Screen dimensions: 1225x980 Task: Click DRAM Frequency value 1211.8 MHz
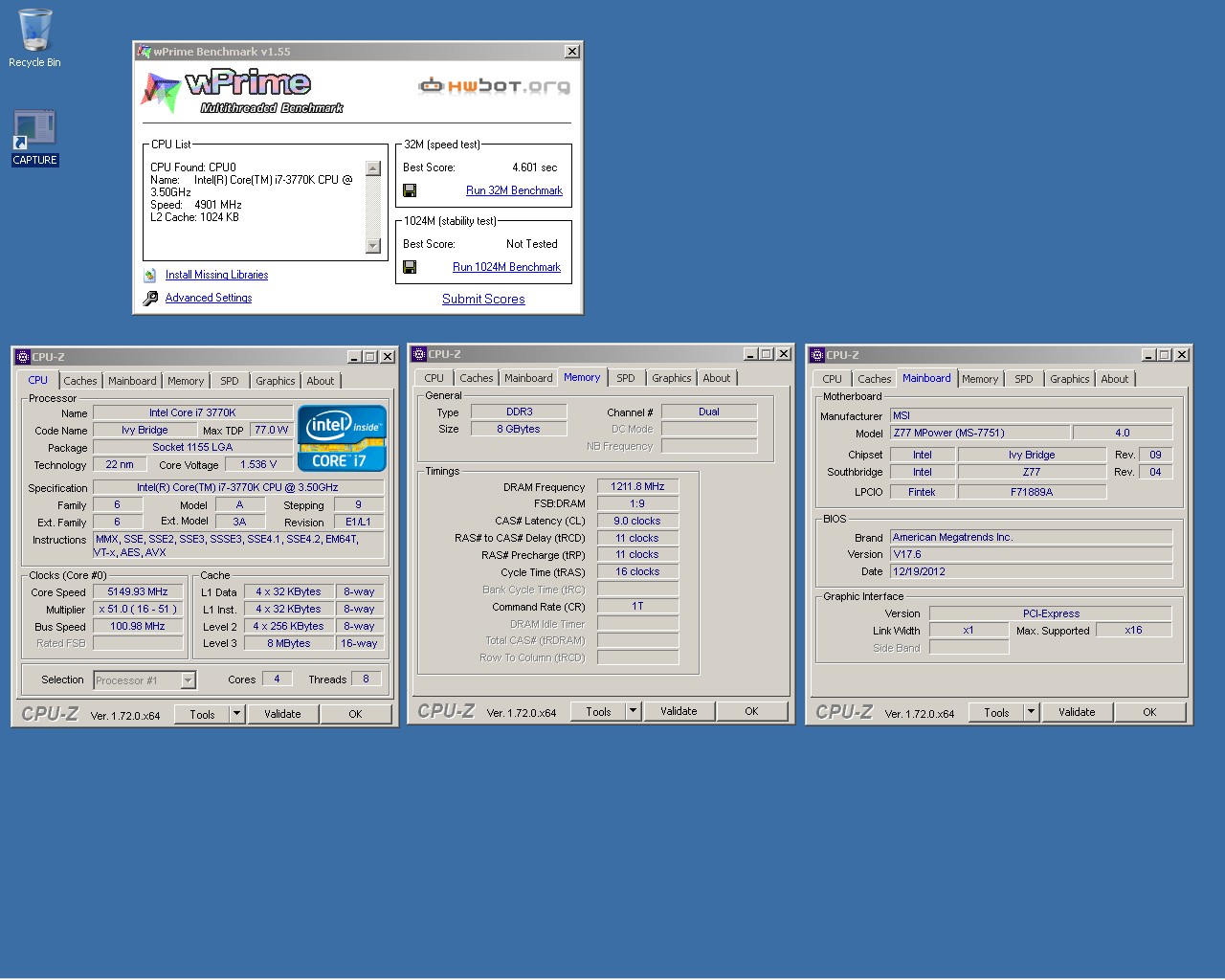coord(637,487)
